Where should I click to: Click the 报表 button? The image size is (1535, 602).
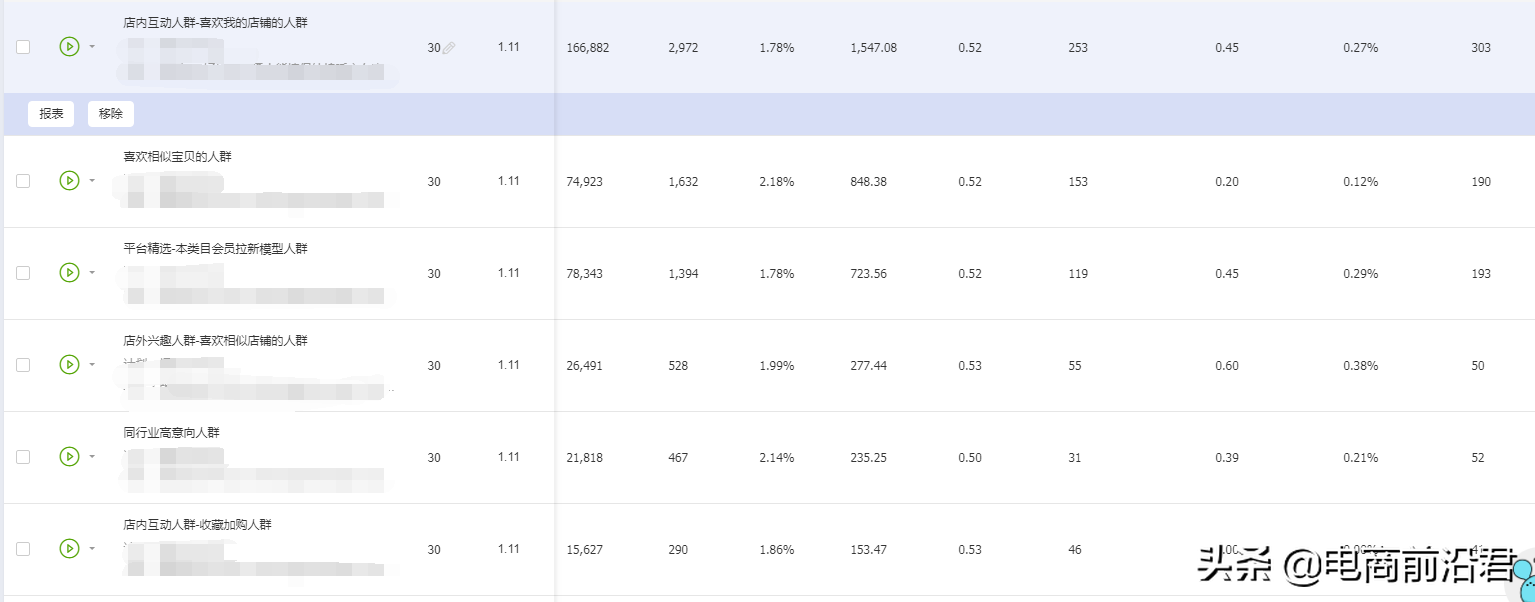[51, 114]
